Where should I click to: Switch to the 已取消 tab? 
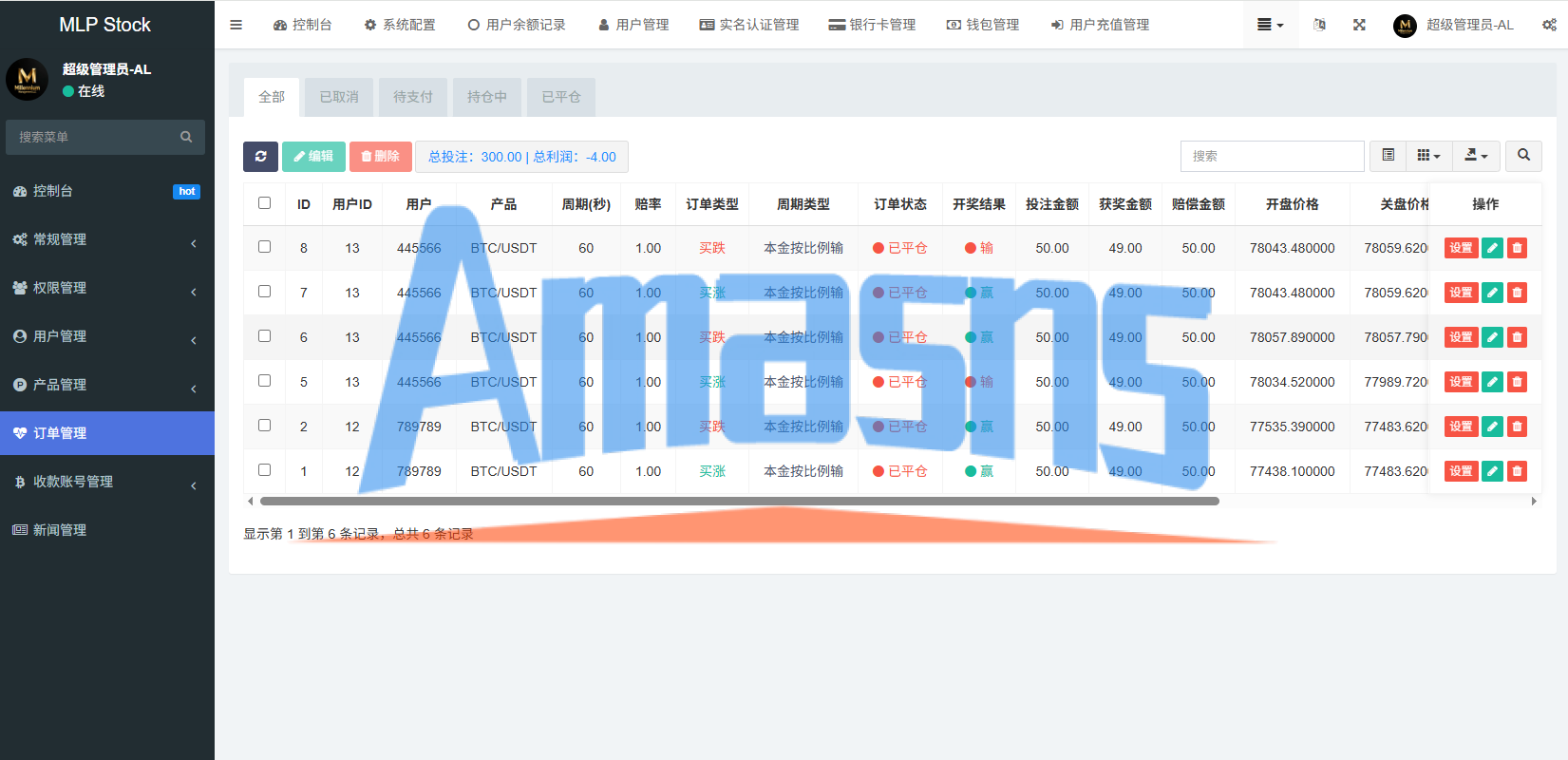339,97
